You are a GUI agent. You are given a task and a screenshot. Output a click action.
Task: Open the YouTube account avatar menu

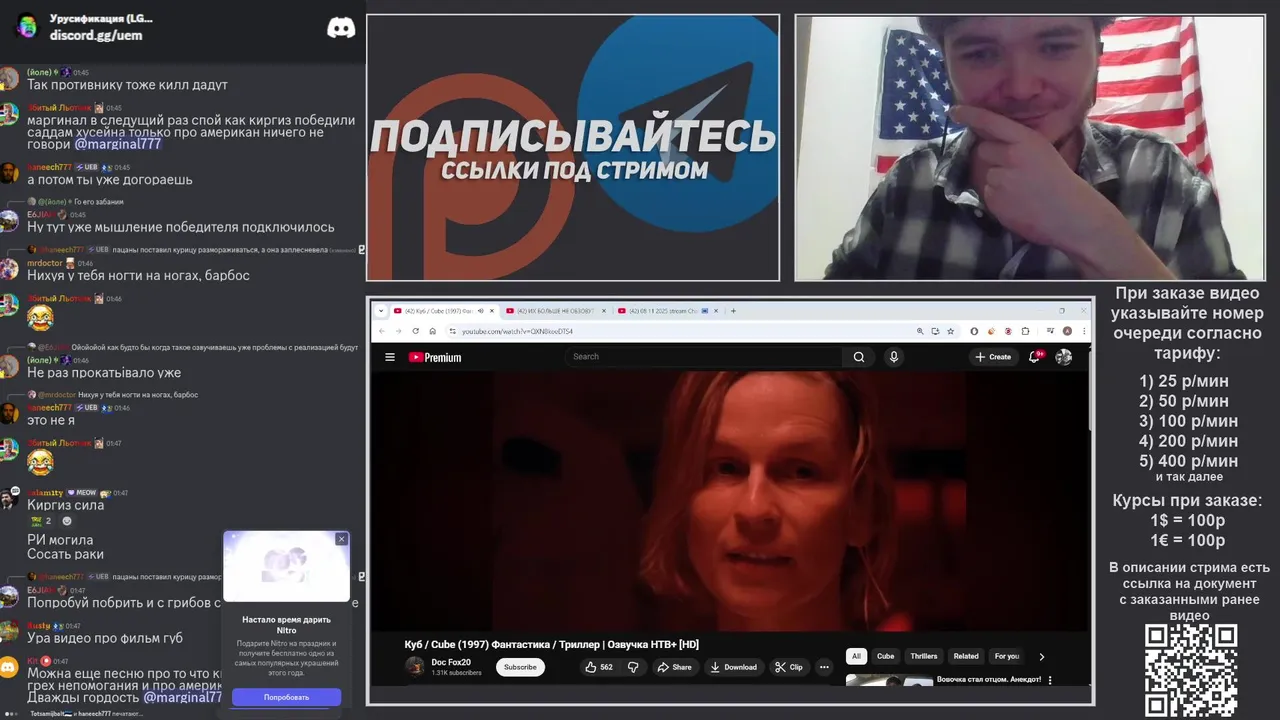(x=1064, y=357)
